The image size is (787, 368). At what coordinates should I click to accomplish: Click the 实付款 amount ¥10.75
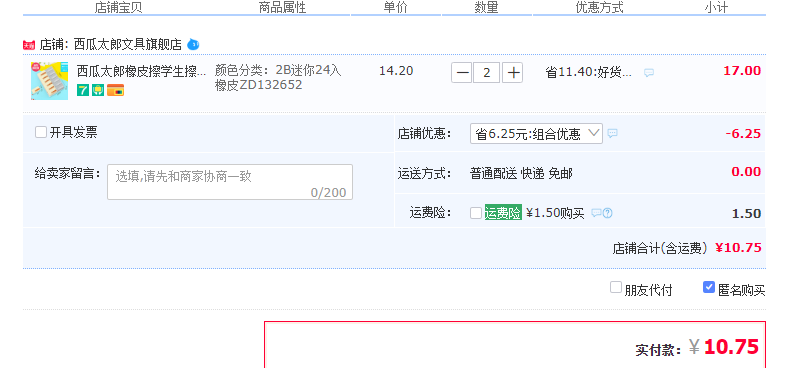(723, 346)
